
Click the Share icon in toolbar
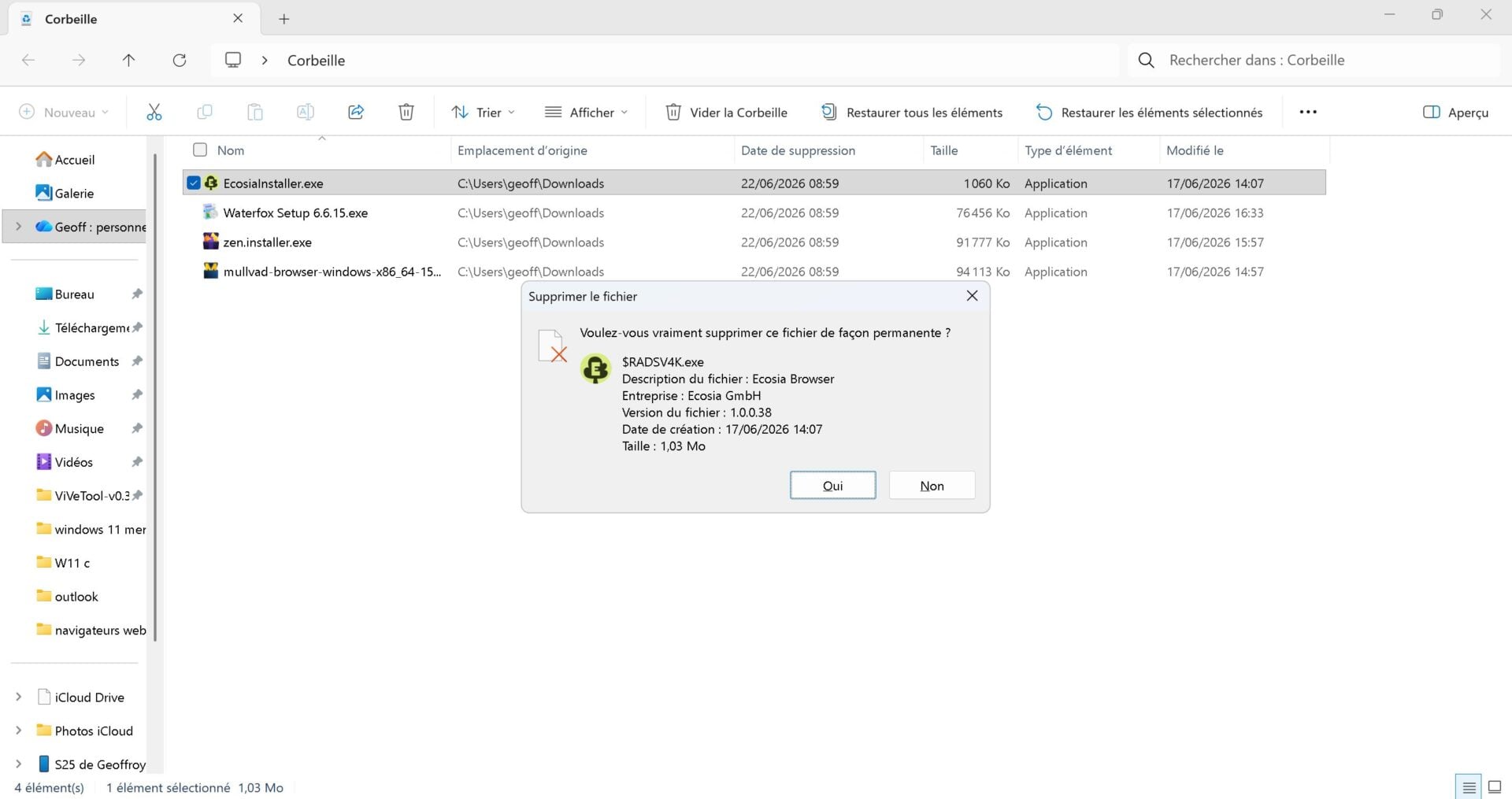tap(356, 113)
